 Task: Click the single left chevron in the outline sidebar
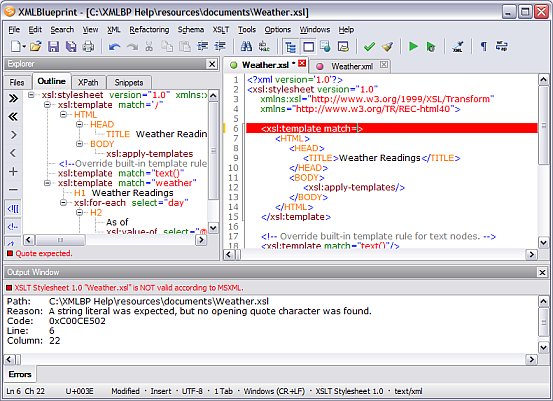click(13, 153)
